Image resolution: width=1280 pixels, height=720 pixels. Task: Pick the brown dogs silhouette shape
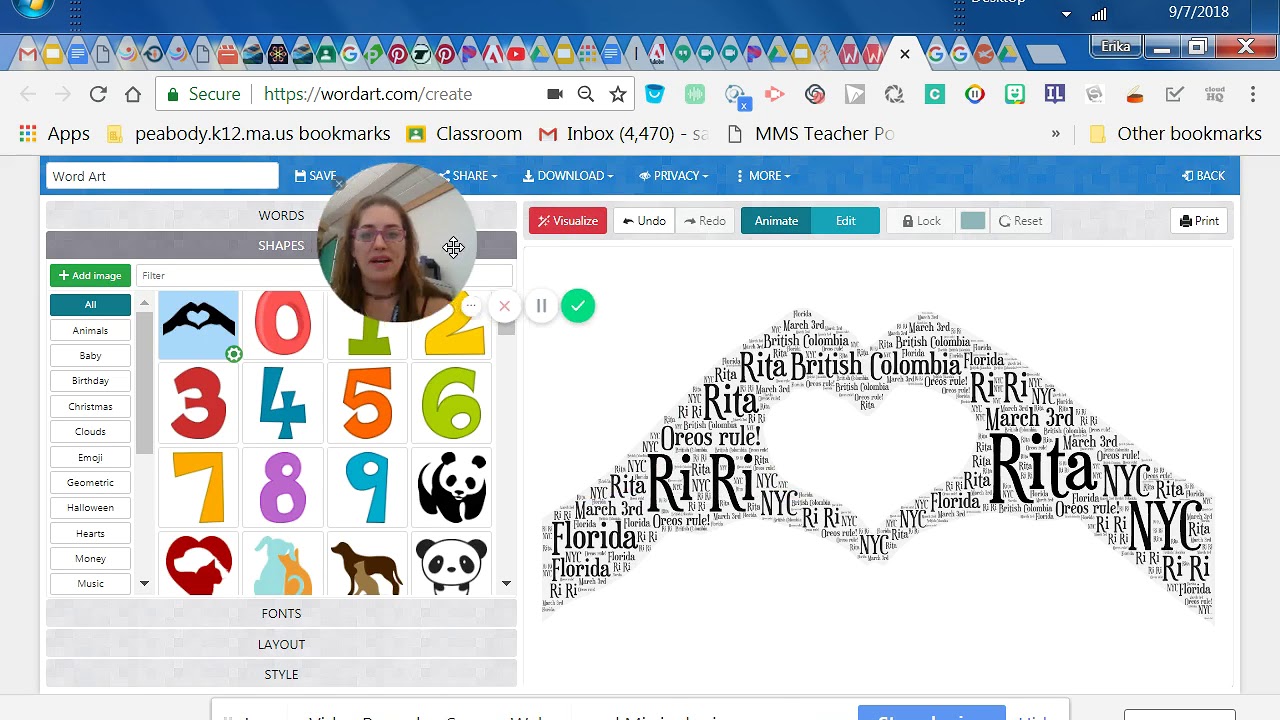[x=368, y=564]
